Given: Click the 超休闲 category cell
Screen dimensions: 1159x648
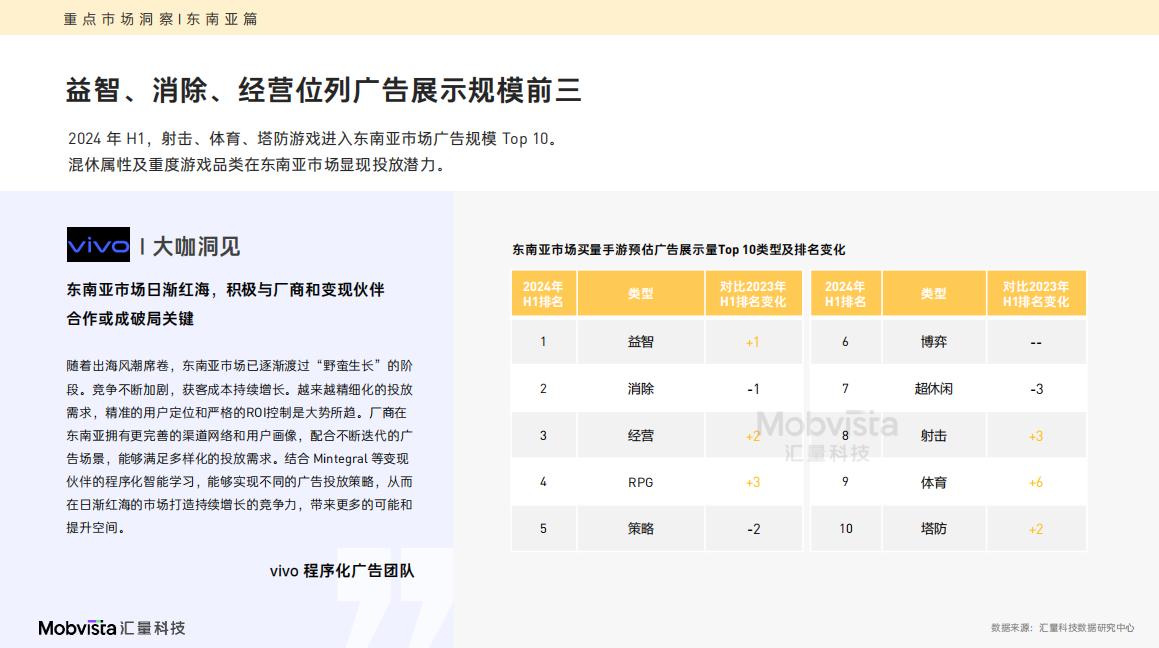Looking at the screenshot, I should (933, 388).
